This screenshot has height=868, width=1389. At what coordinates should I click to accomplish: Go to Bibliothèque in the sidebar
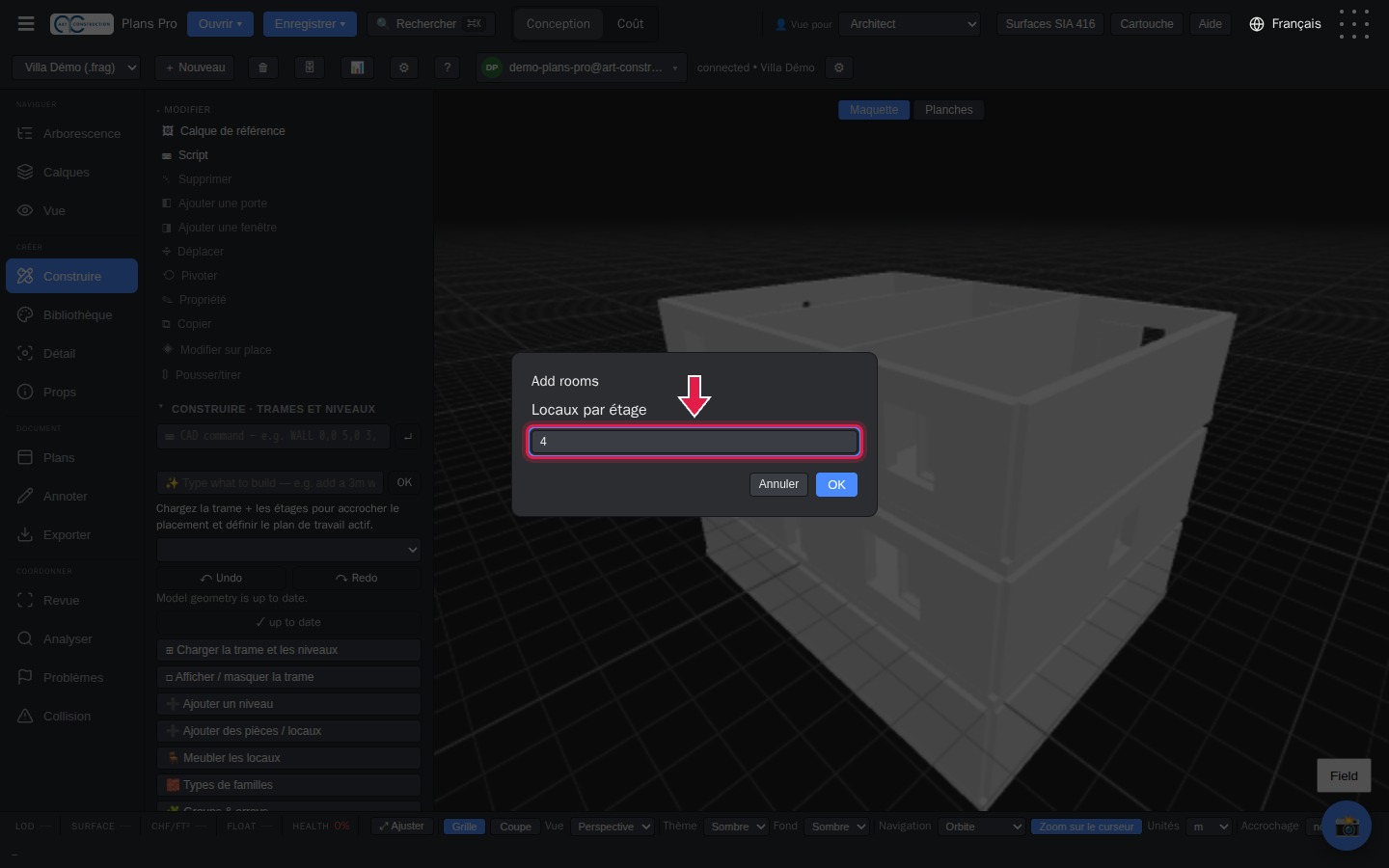71,315
